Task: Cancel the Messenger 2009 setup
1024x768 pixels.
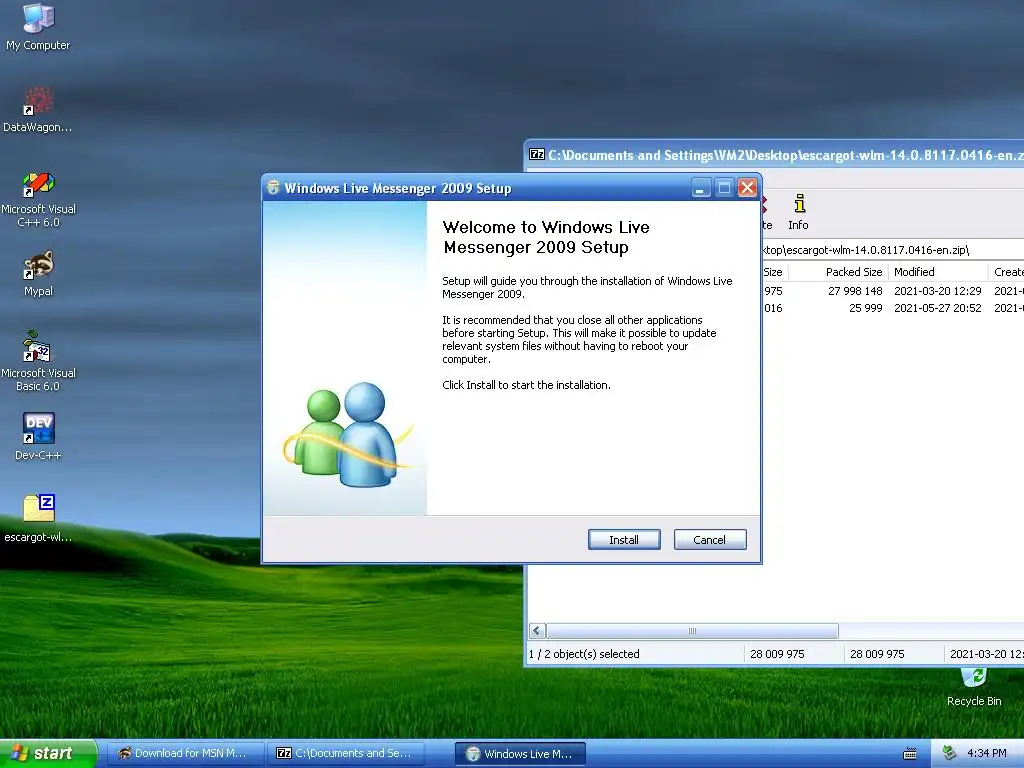Action: [x=710, y=539]
